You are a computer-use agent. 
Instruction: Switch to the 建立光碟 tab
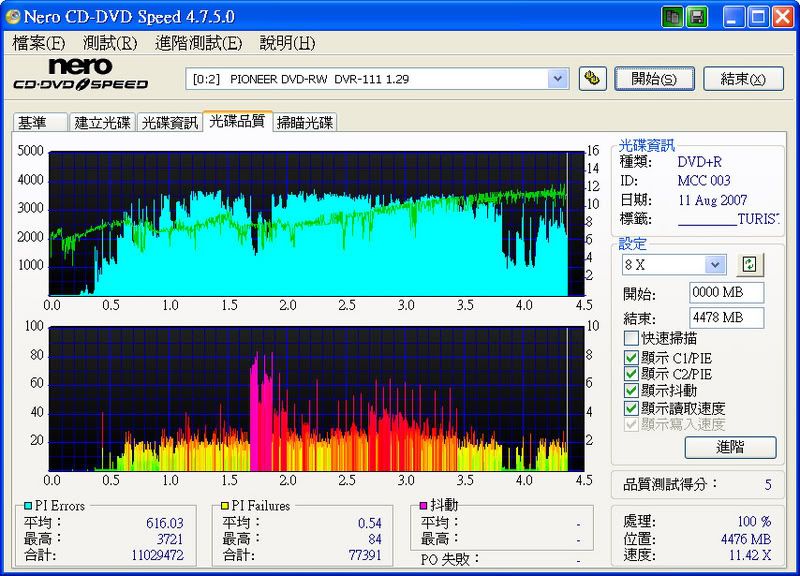click(102, 122)
